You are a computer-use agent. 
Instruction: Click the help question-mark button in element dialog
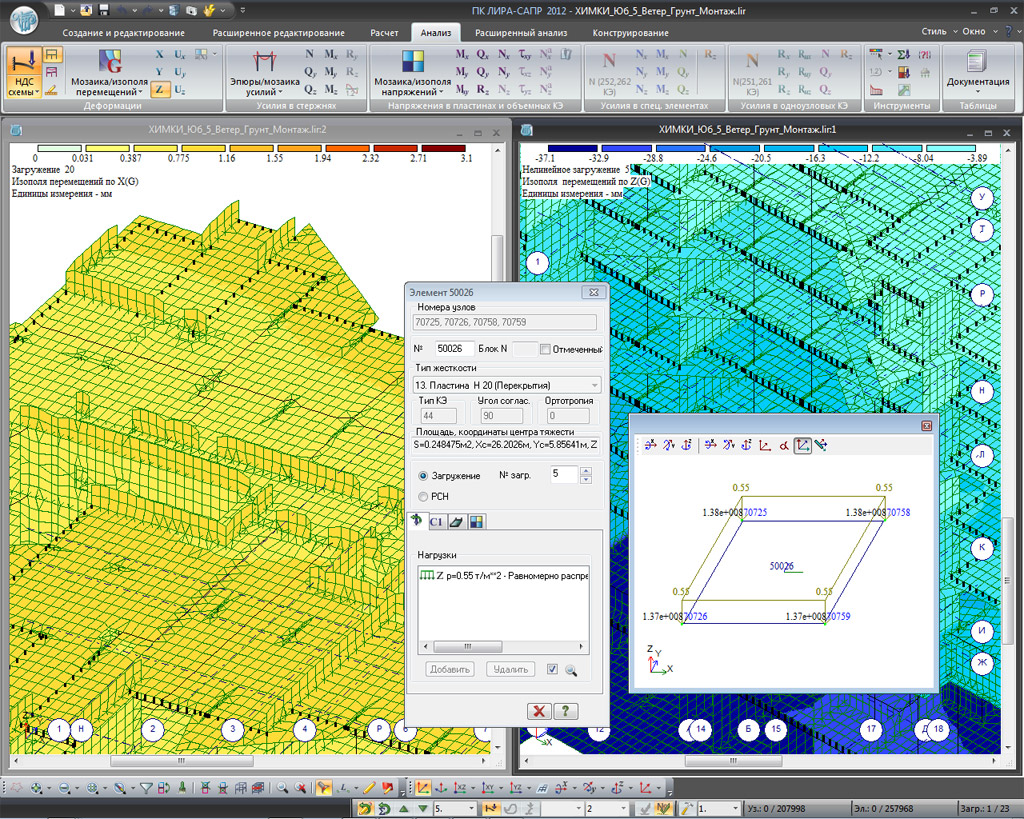(x=566, y=711)
